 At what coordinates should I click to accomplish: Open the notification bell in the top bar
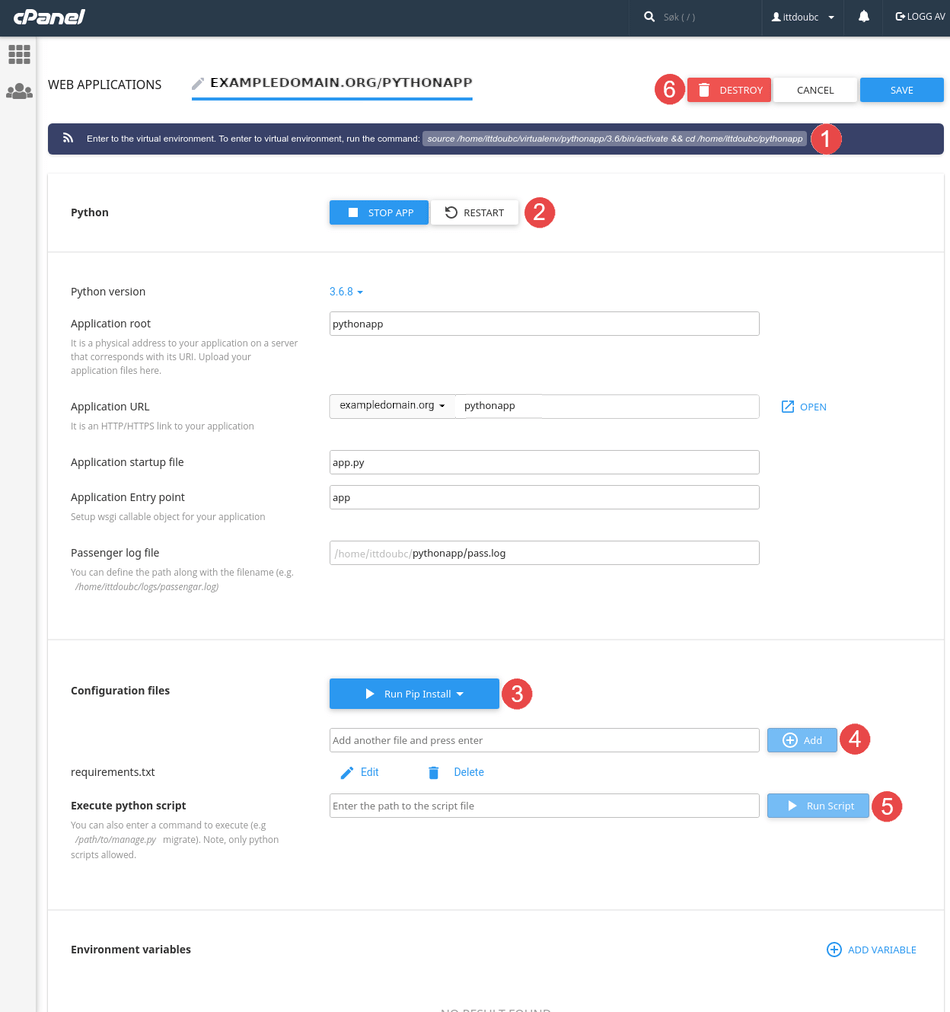pyautogui.click(x=863, y=17)
